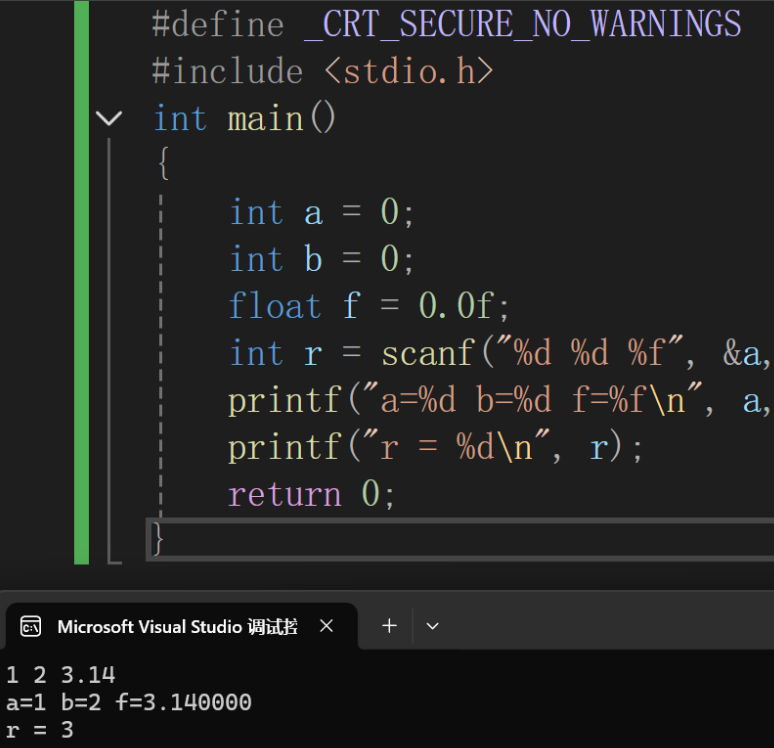
Task: Click the Microsoft Visual Studio debug console tab
Action: tap(181, 626)
